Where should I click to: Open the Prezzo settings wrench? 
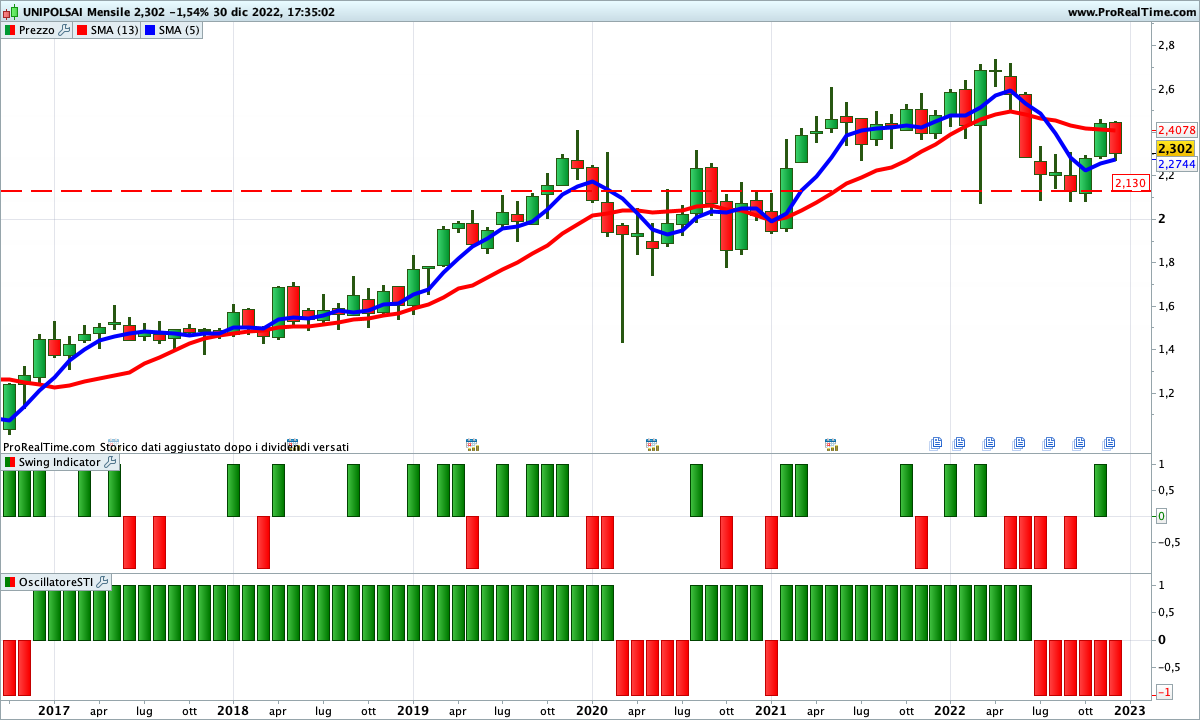[x=65, y=30]
